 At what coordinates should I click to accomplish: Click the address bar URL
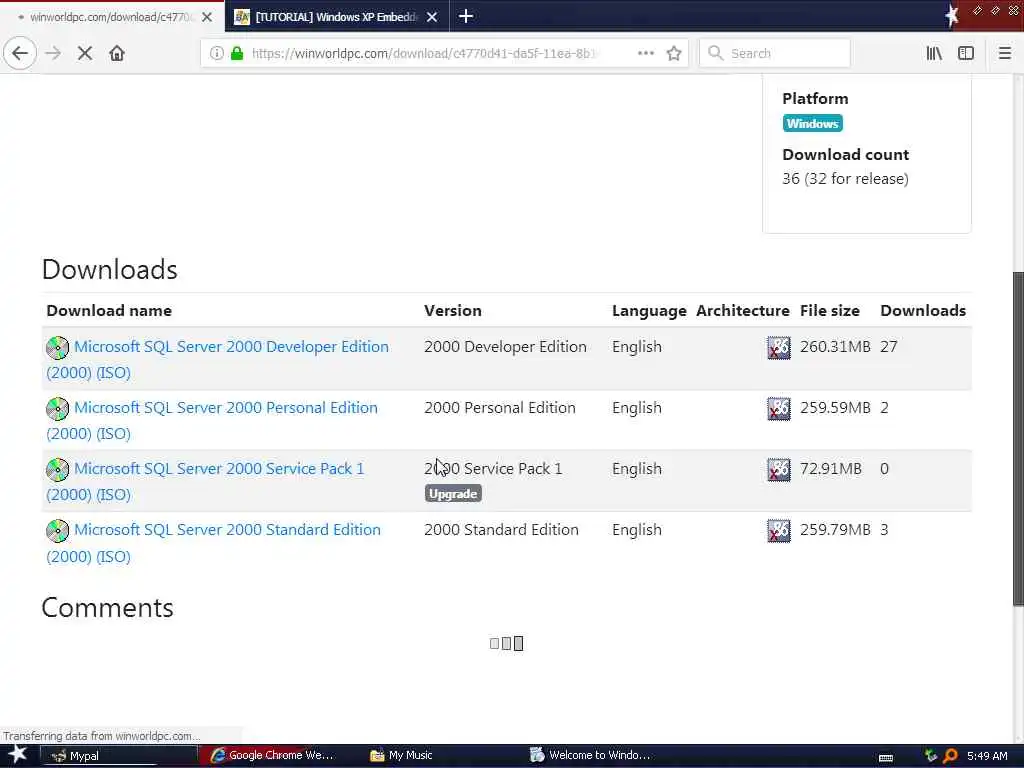pyautogui.click(x=424, y=53)
